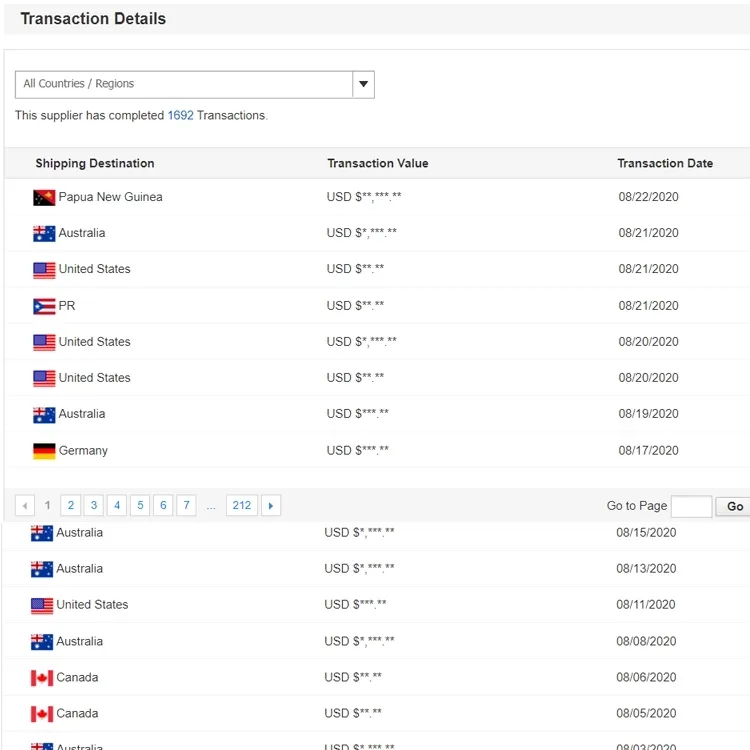Click the 1692 transactions link
The width and height of the screenshot is (750, 750).
coord(180,115)
